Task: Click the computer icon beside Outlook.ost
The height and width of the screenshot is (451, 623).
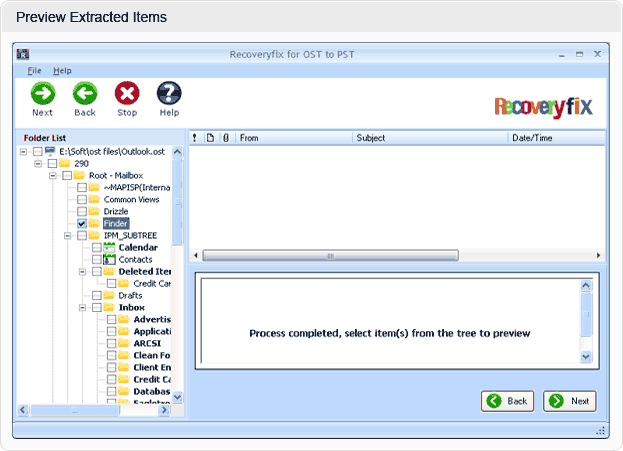Action: click(x=50, y=151)
